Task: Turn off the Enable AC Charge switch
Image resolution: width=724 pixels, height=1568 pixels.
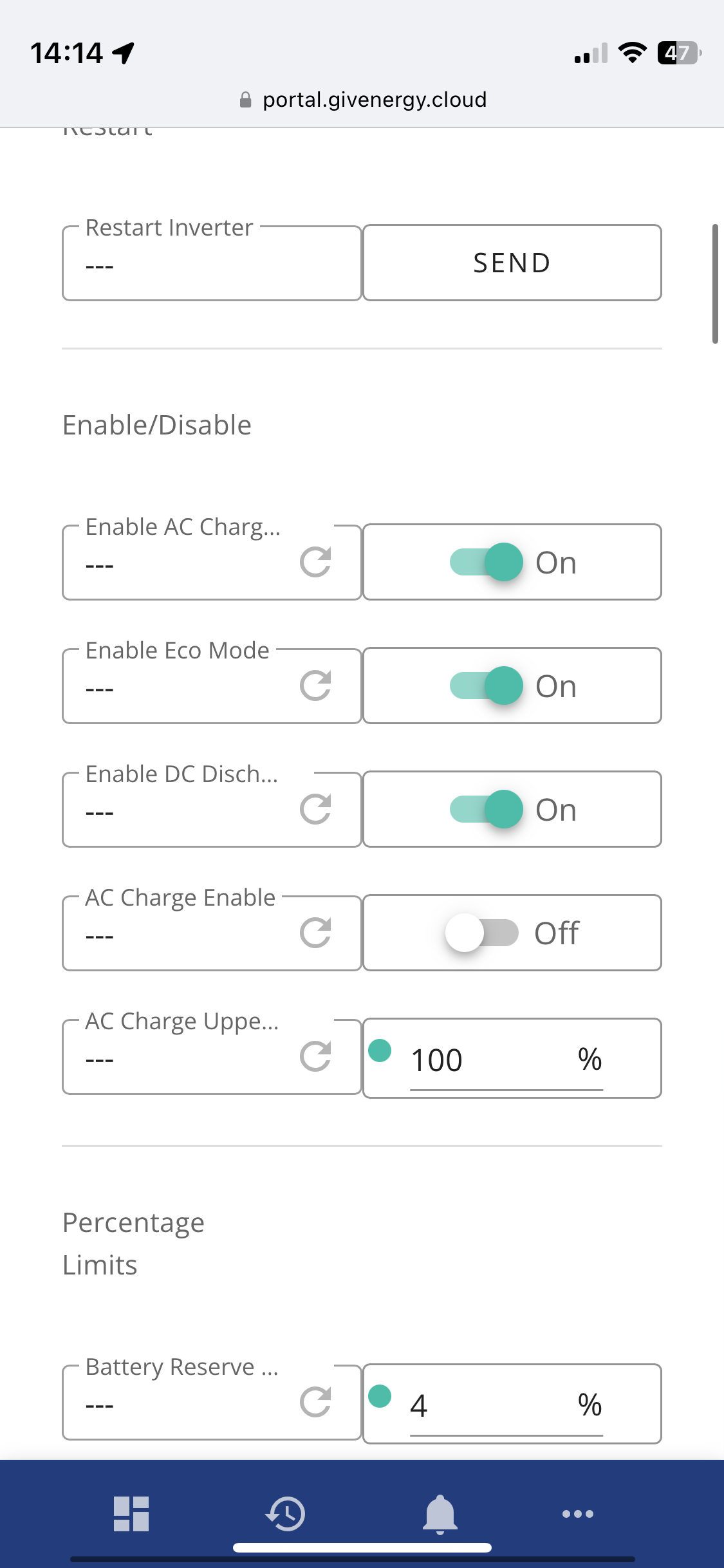Action: (486, 562)
